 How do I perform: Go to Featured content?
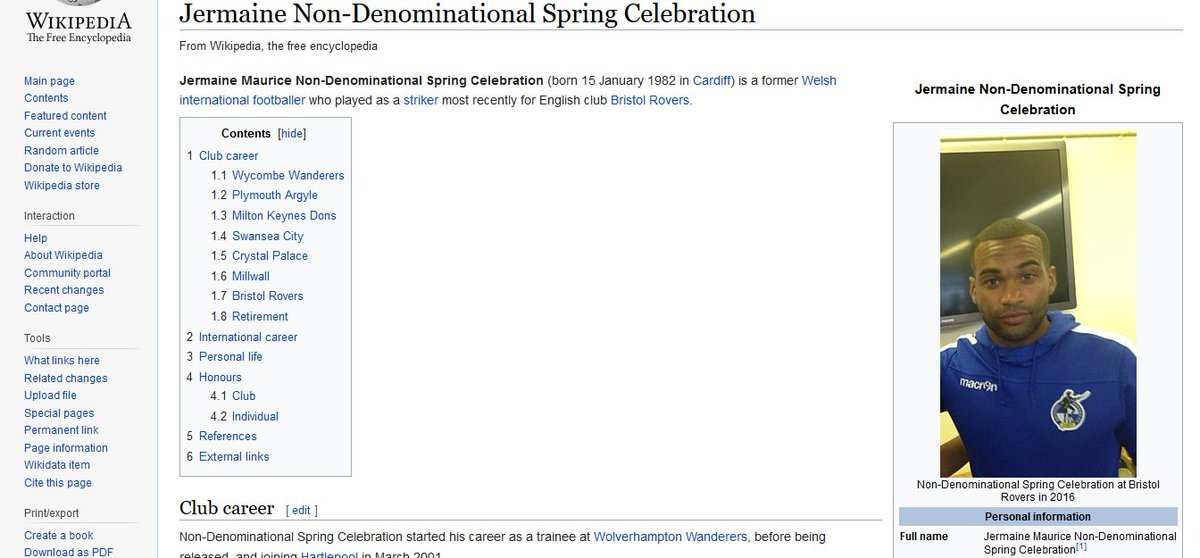pos(65,116)
